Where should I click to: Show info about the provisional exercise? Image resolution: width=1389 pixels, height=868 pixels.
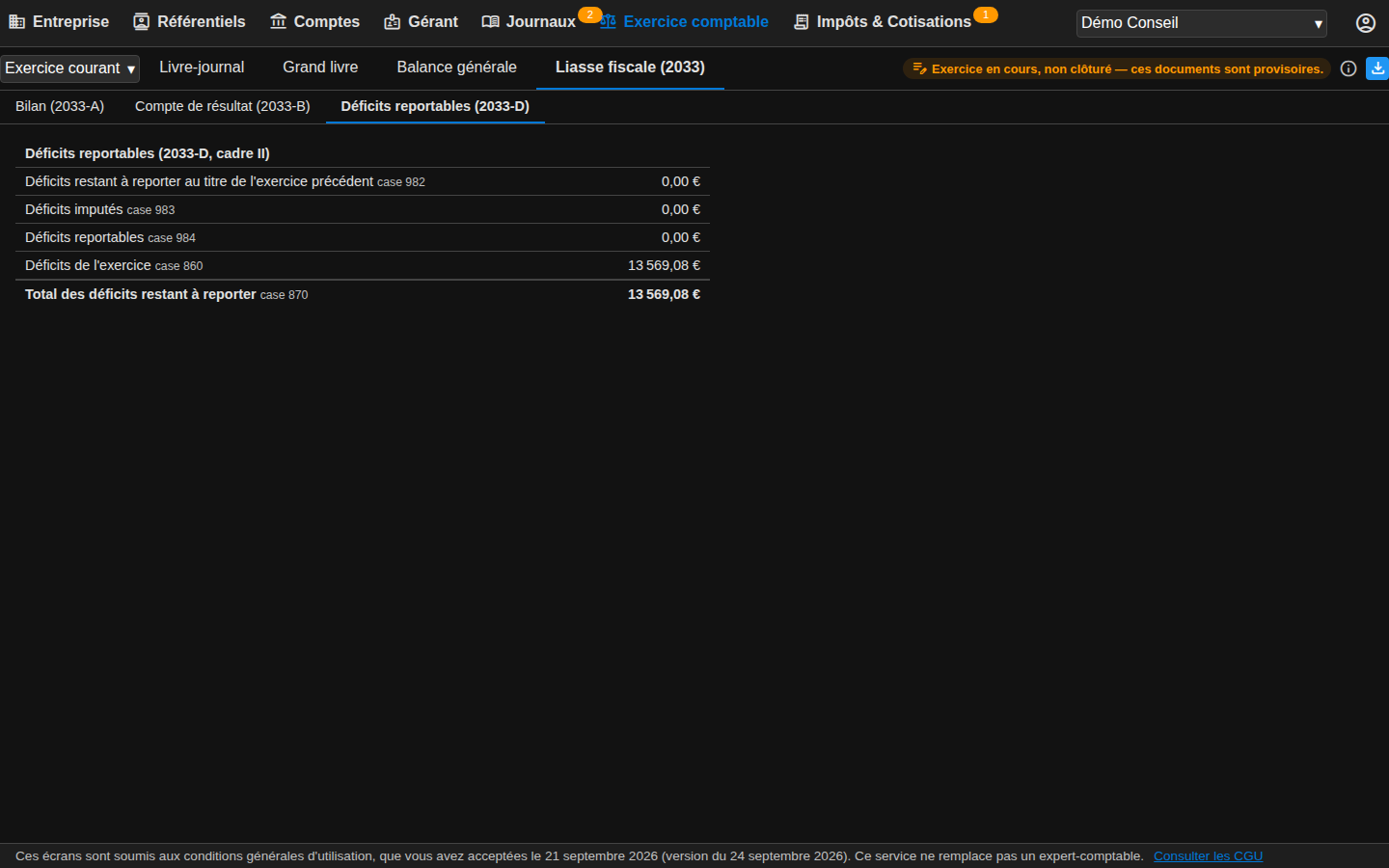[1348, 68]
